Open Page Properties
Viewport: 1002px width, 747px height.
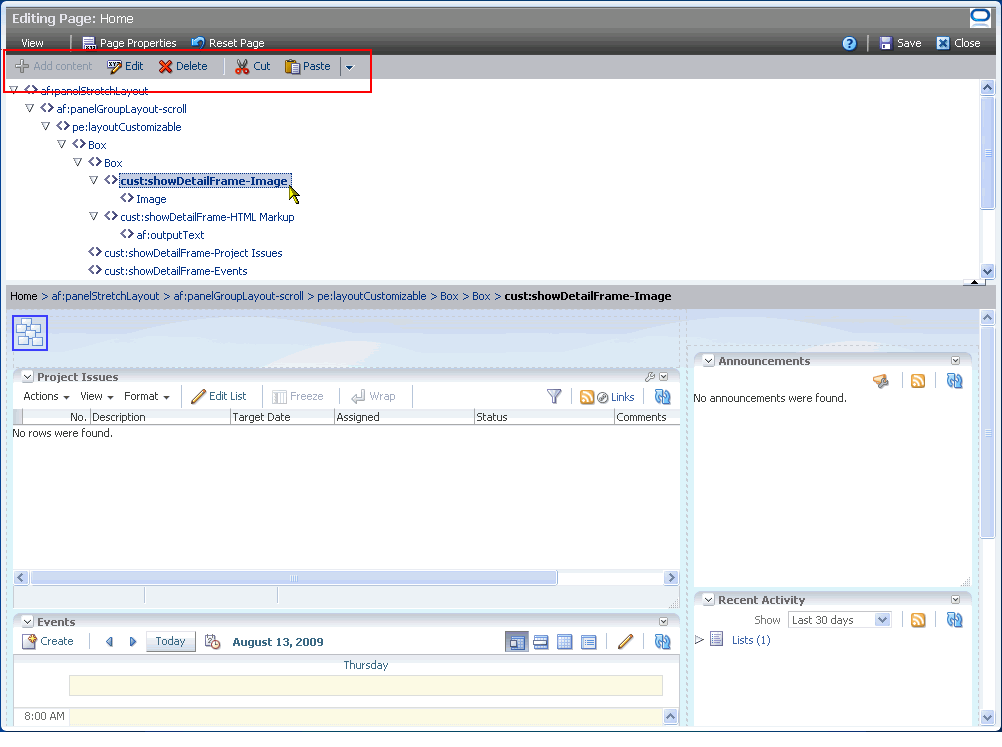click(x=130, y=43)
